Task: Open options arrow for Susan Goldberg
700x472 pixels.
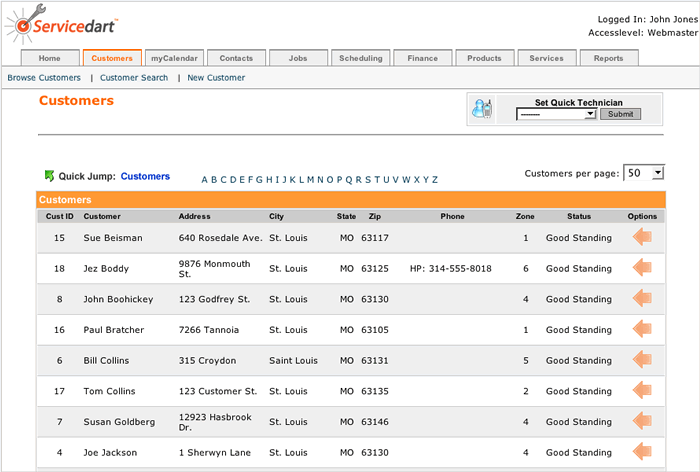Action: tap(642, 422)
